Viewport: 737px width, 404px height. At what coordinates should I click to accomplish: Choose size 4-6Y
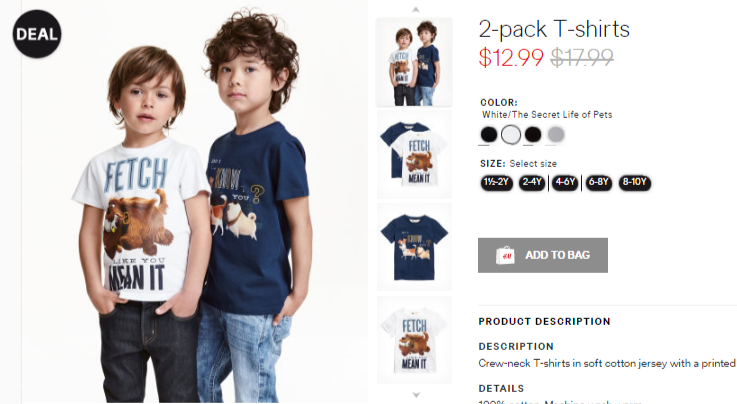pyautogui.click(x=565, y=182)
